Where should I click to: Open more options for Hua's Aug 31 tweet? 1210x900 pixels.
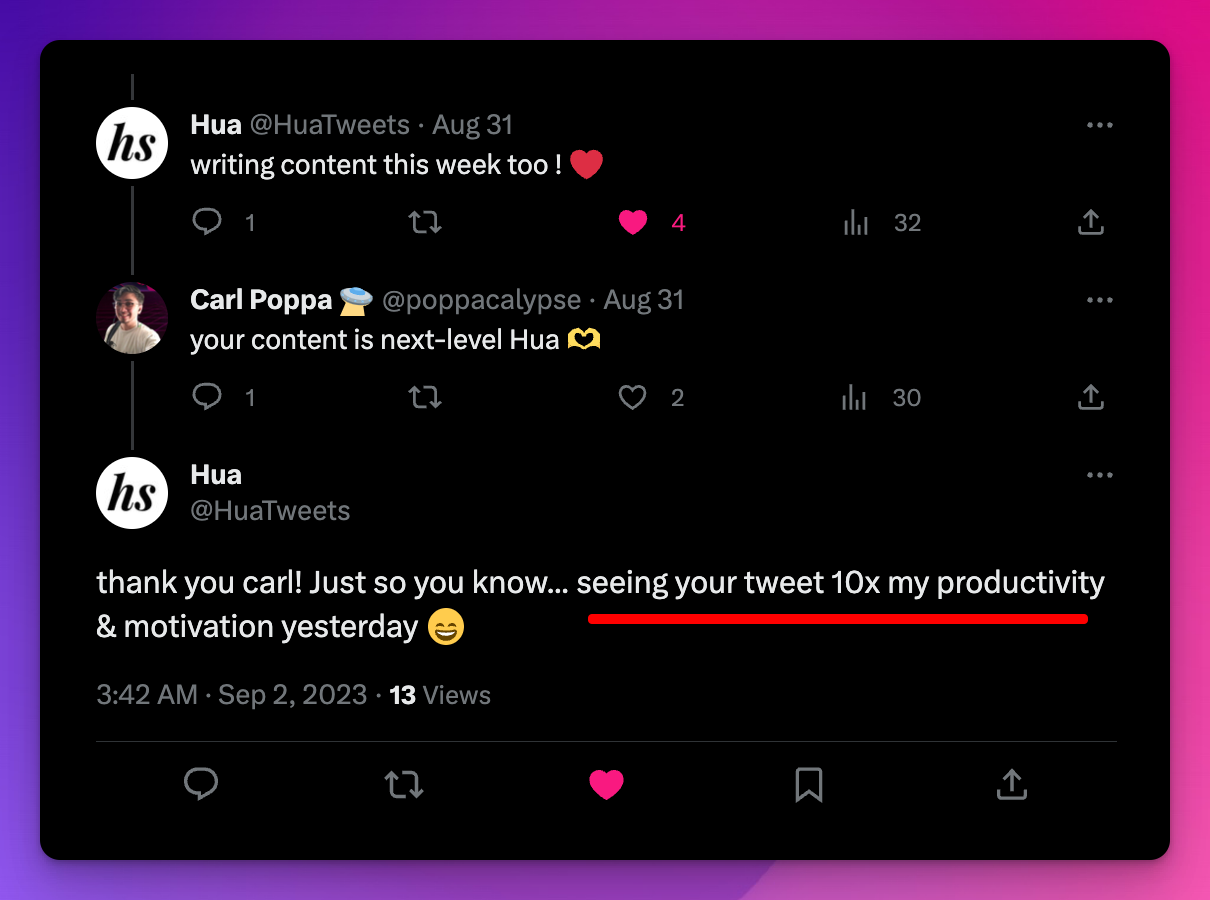1099,126
